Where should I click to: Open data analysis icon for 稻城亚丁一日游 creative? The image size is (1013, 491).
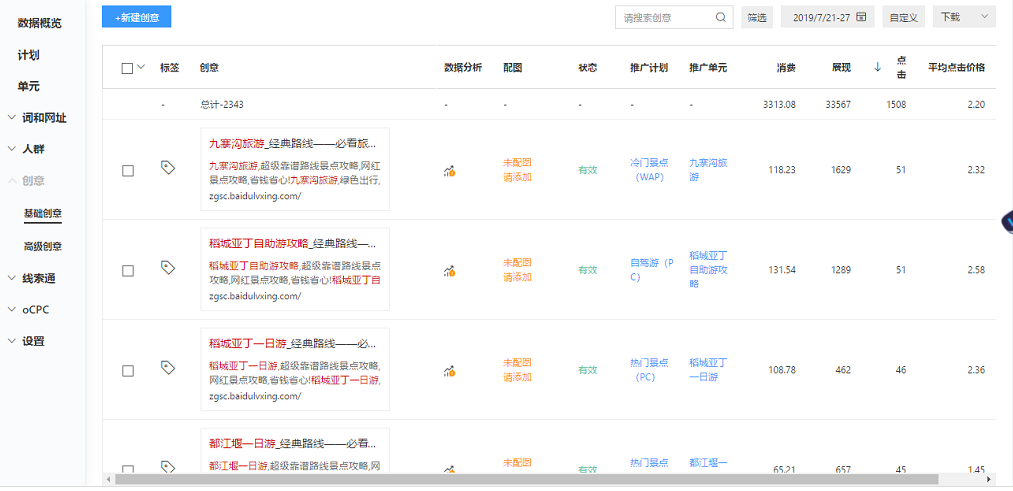click(449, 371)
